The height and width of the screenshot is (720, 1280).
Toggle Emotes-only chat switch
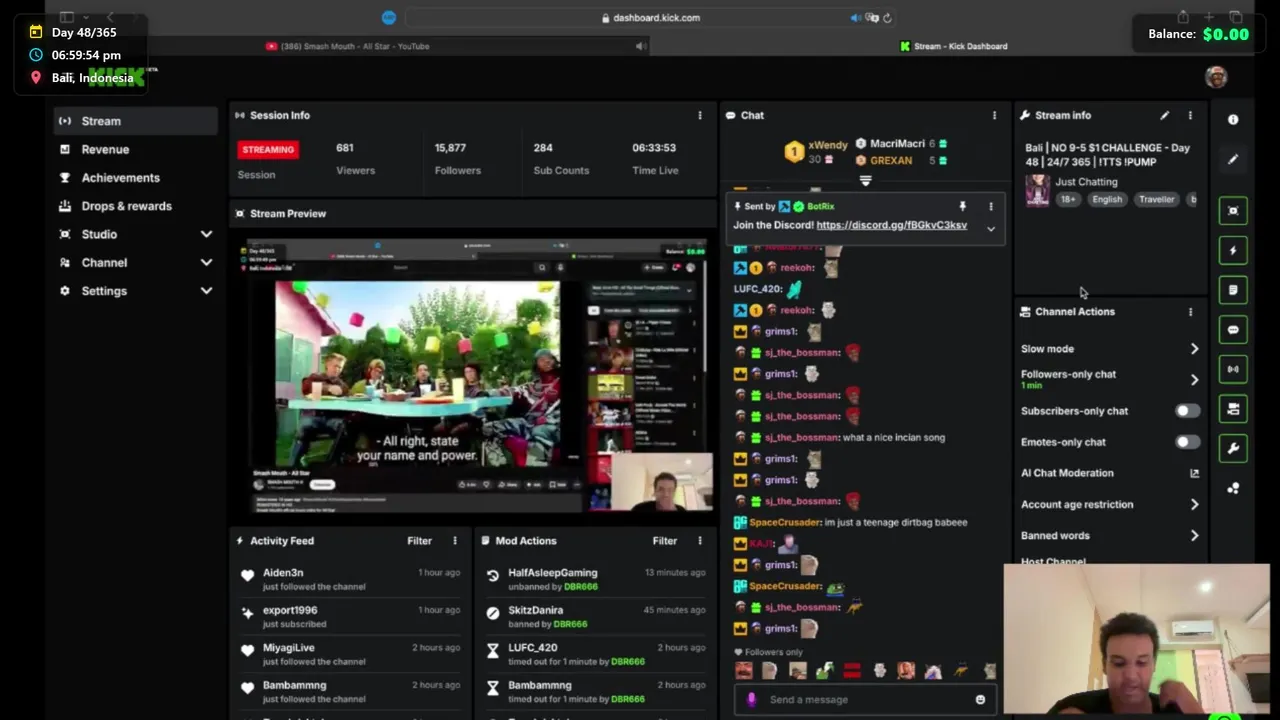(x=1187, y=442)
